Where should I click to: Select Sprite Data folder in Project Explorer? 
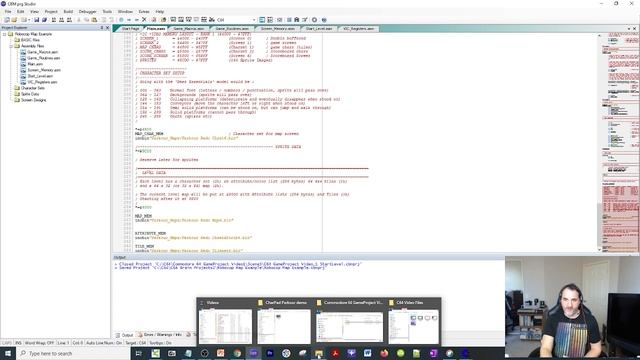(x=30, y=94)
